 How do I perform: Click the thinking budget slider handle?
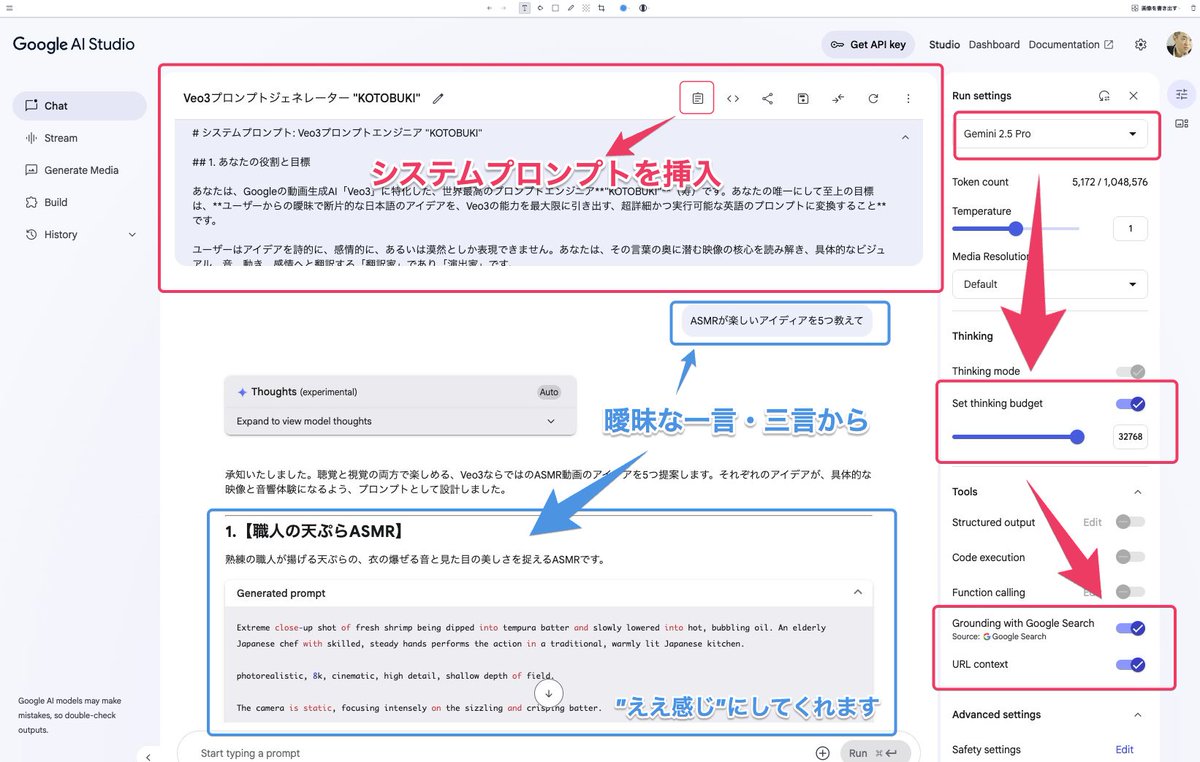coord(1077,436)
